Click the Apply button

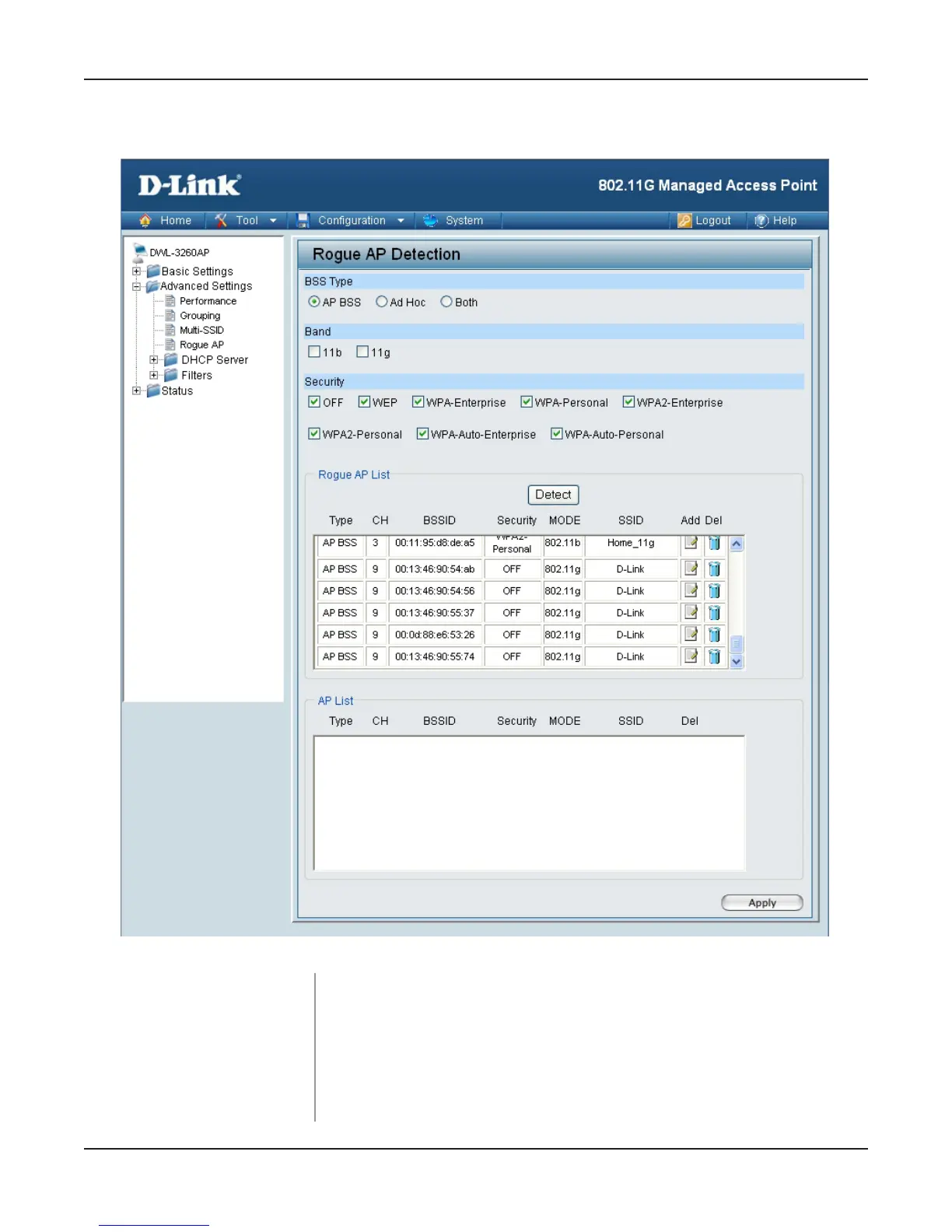pos(762,902)
